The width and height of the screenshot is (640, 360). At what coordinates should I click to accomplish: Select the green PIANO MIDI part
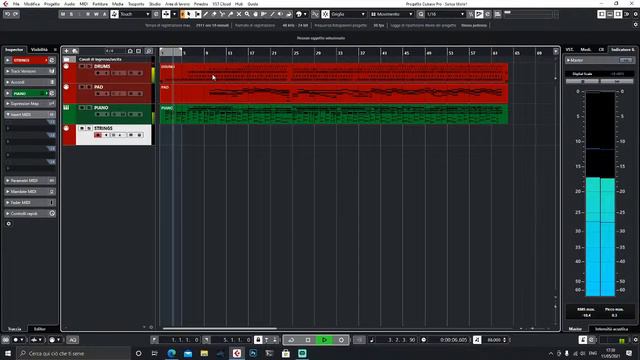coord(334,114)
